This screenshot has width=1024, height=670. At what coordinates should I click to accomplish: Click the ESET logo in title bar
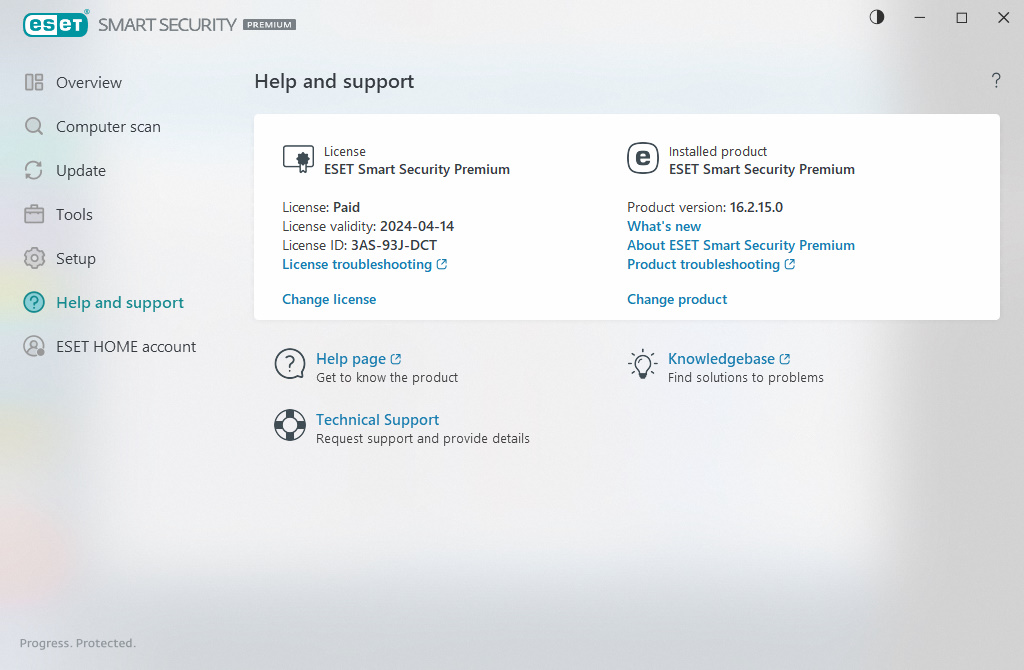(x=56, y=25)
